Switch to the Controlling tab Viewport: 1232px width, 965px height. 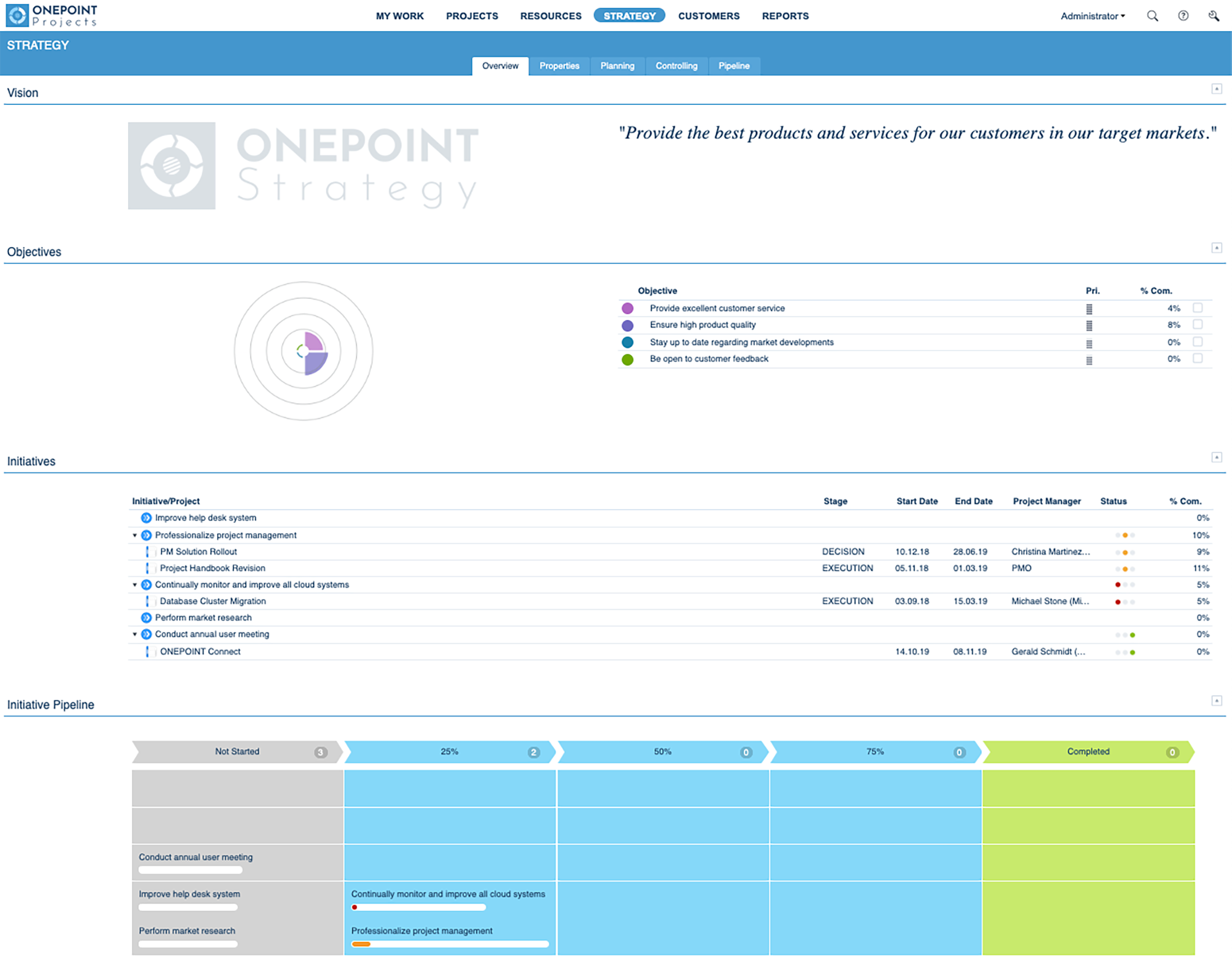(677, 66)
